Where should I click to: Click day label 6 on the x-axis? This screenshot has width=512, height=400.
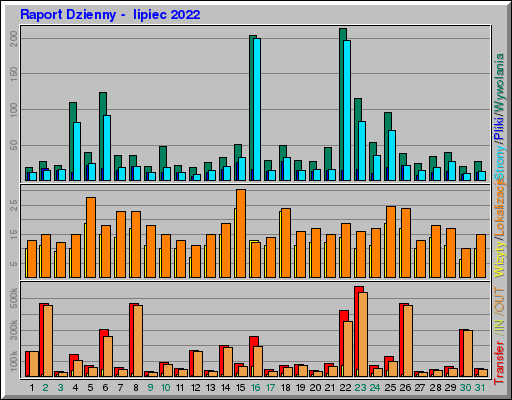click(105, 388)
